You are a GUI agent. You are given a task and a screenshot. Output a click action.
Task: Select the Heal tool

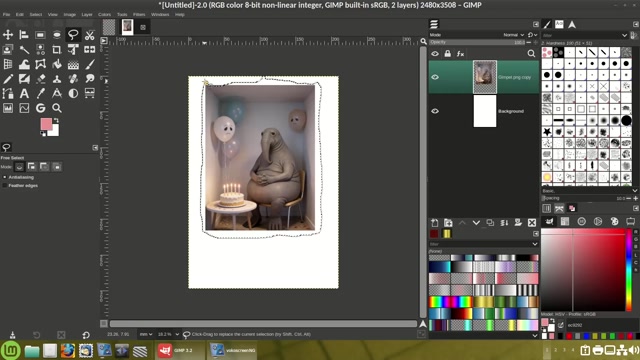pos(73,79)
